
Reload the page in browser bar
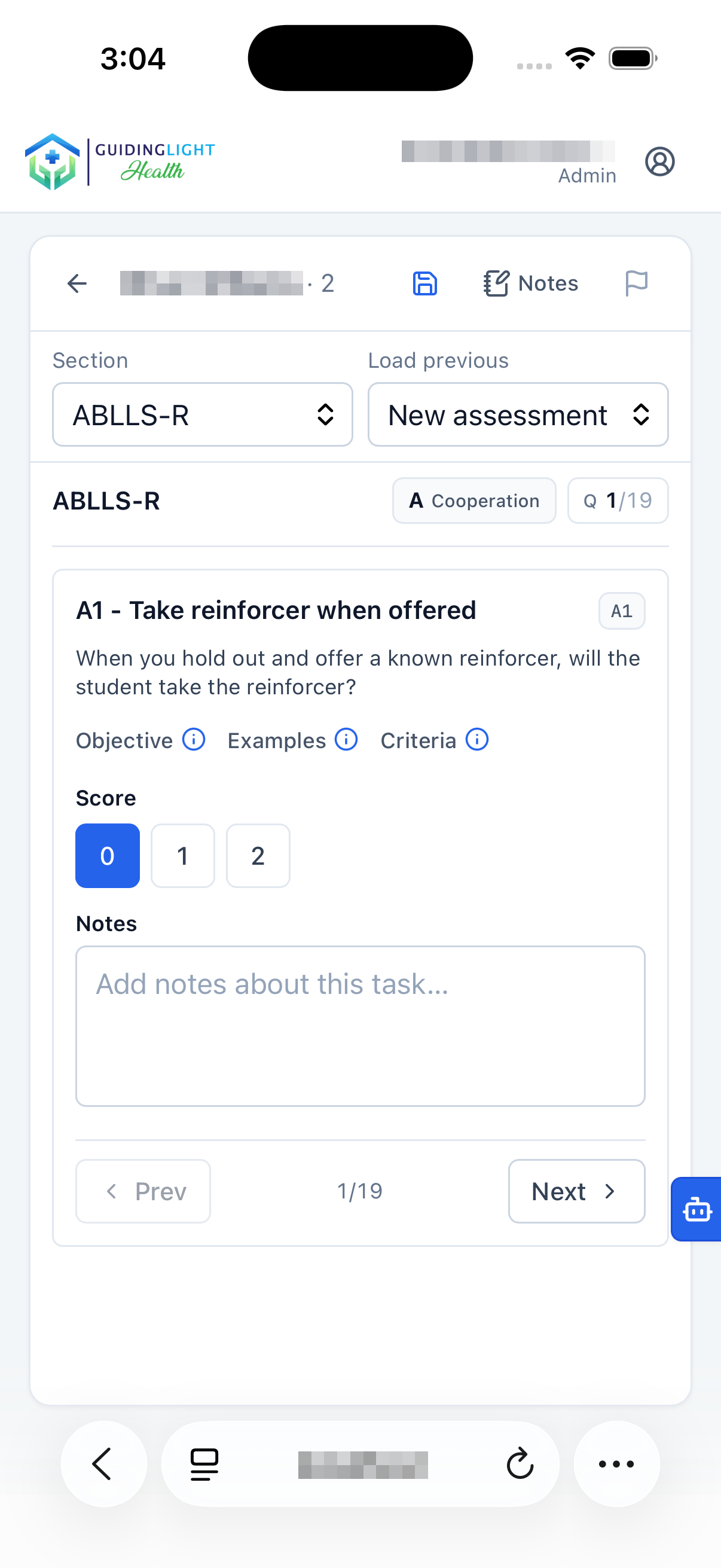click(x=520, y=1464)
